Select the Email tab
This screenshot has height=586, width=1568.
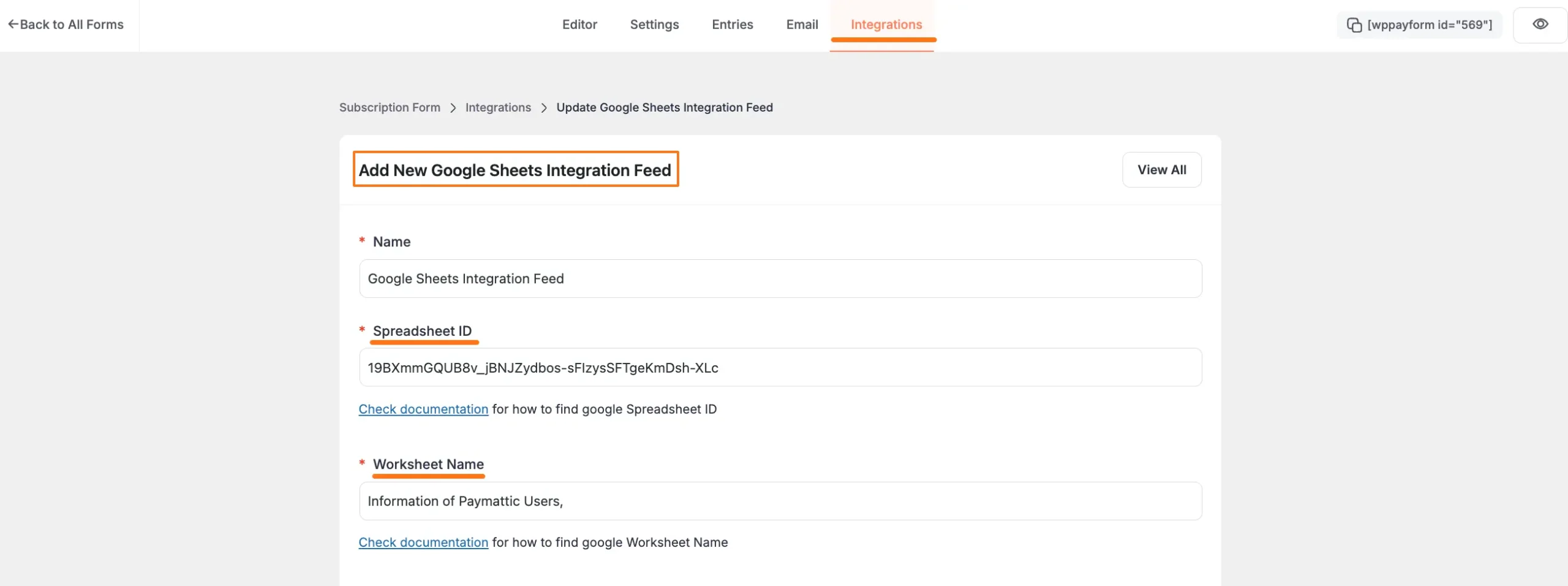tap(802, 25)
